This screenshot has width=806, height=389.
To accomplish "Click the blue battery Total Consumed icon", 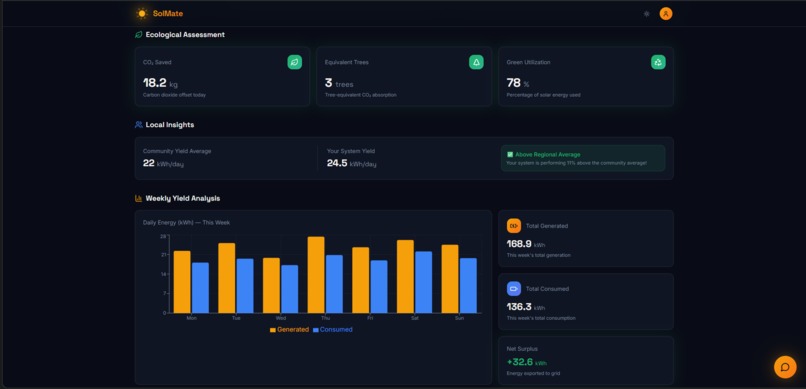I will click(x=514, y=289).
